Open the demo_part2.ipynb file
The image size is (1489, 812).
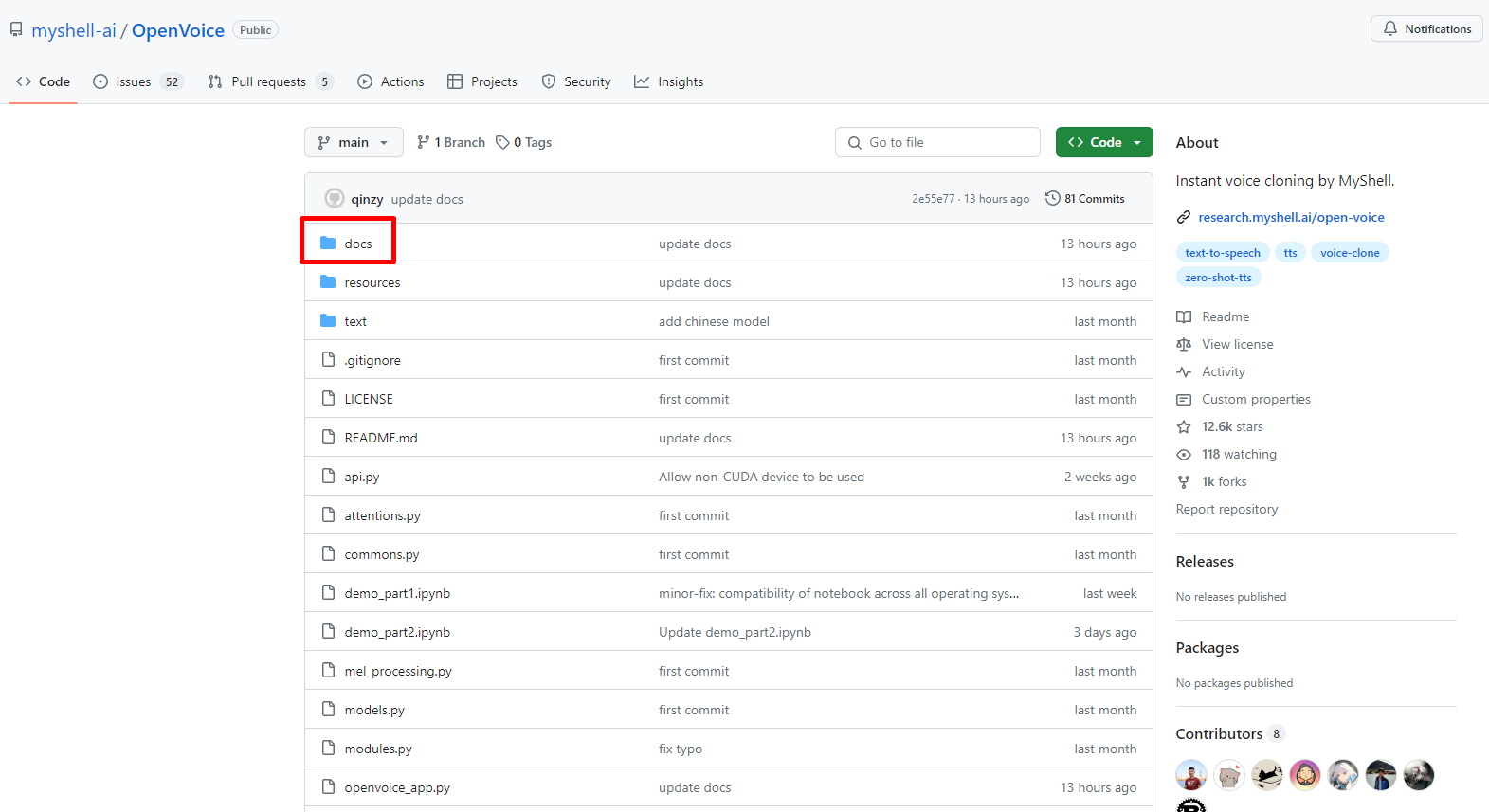click(x=397, y=632)
